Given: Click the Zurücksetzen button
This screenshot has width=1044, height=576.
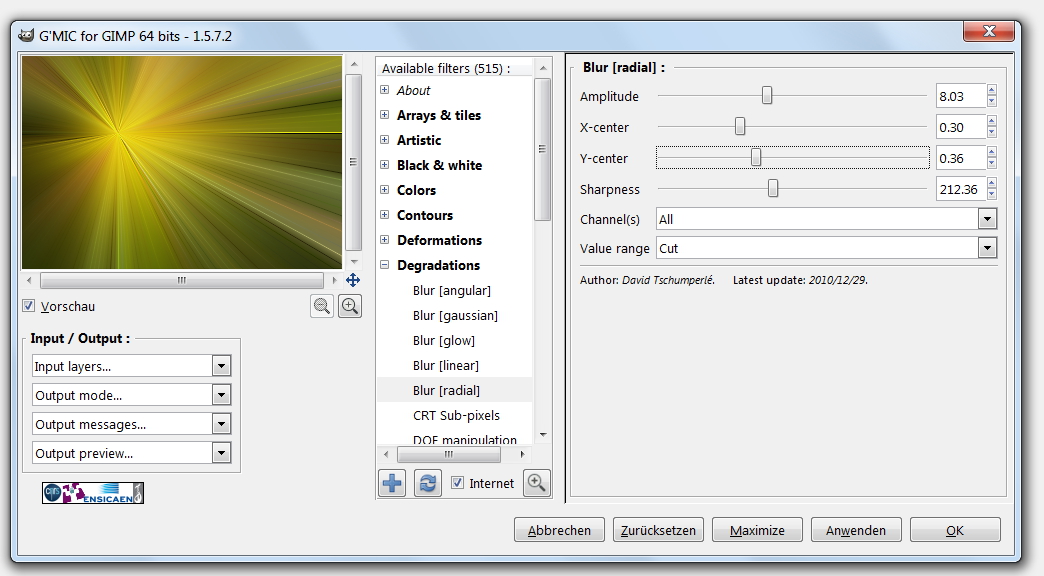Looking at the screenshot, I should 658,530.
